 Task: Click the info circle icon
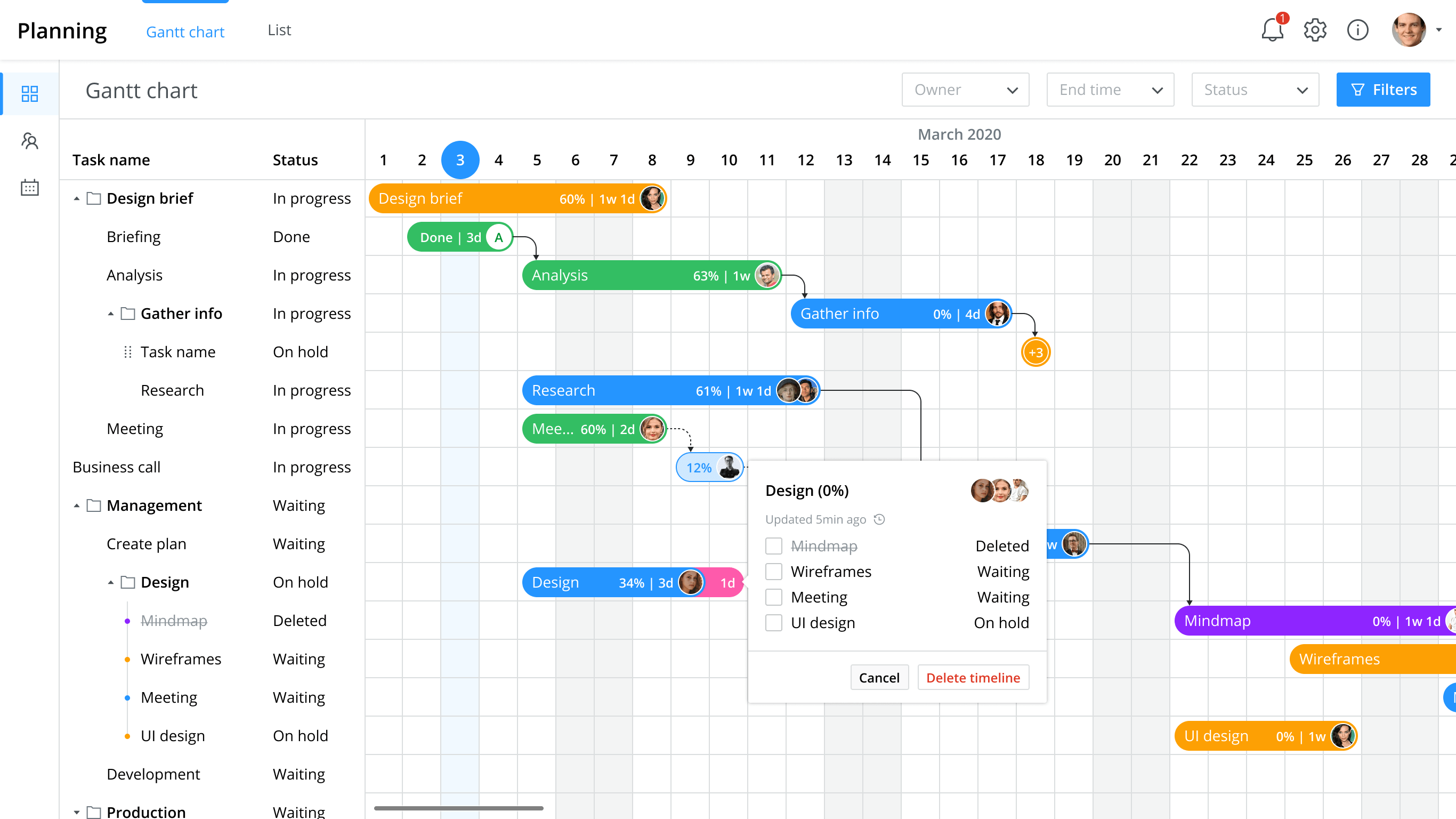[x=1357, y=30]
